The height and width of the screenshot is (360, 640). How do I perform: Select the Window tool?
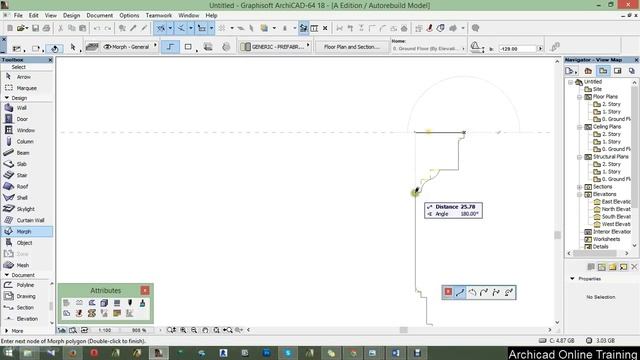coord(27,130)
